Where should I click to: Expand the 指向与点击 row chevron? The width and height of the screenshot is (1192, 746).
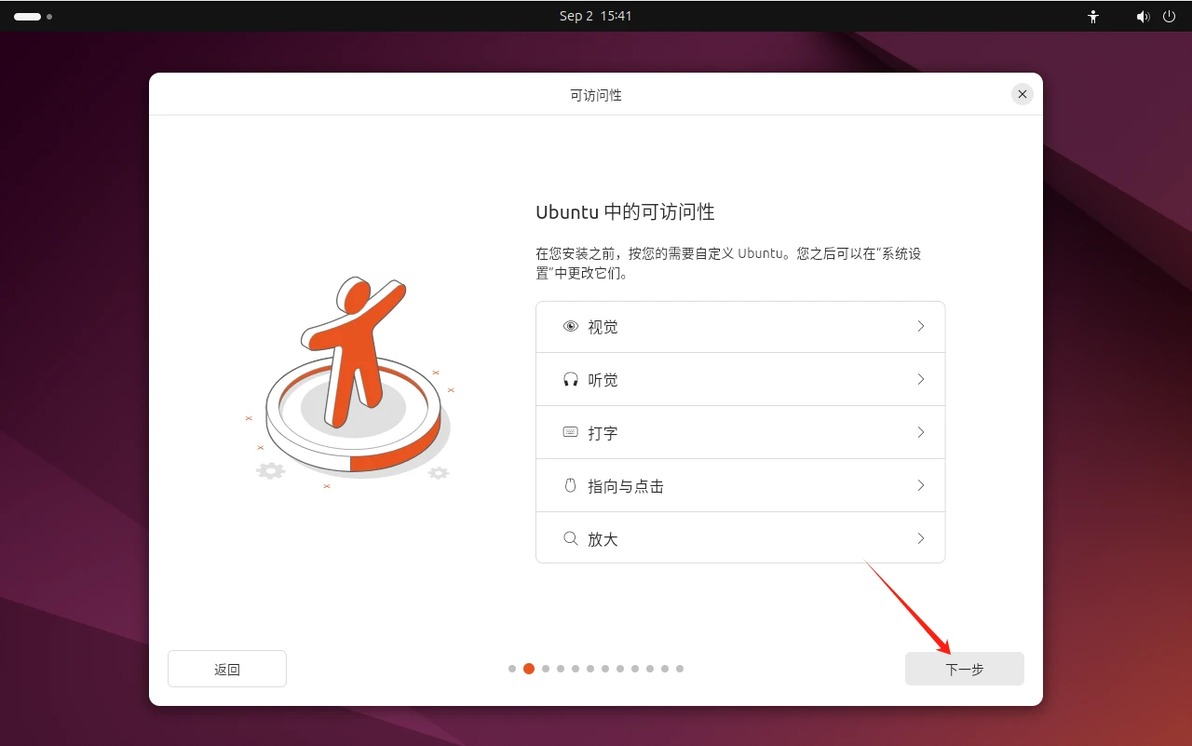point(921,485)
